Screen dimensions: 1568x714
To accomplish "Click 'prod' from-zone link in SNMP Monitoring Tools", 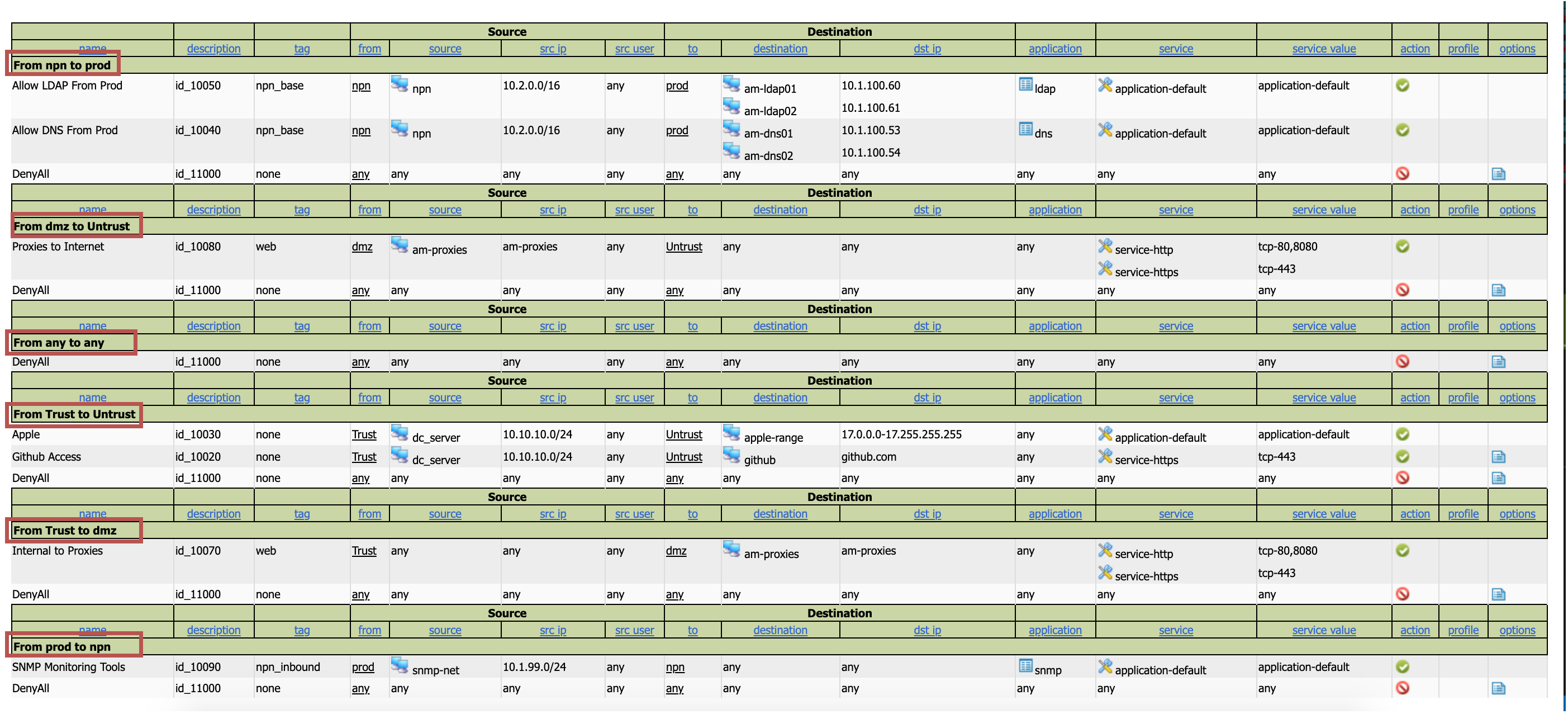I will [363, 667].
